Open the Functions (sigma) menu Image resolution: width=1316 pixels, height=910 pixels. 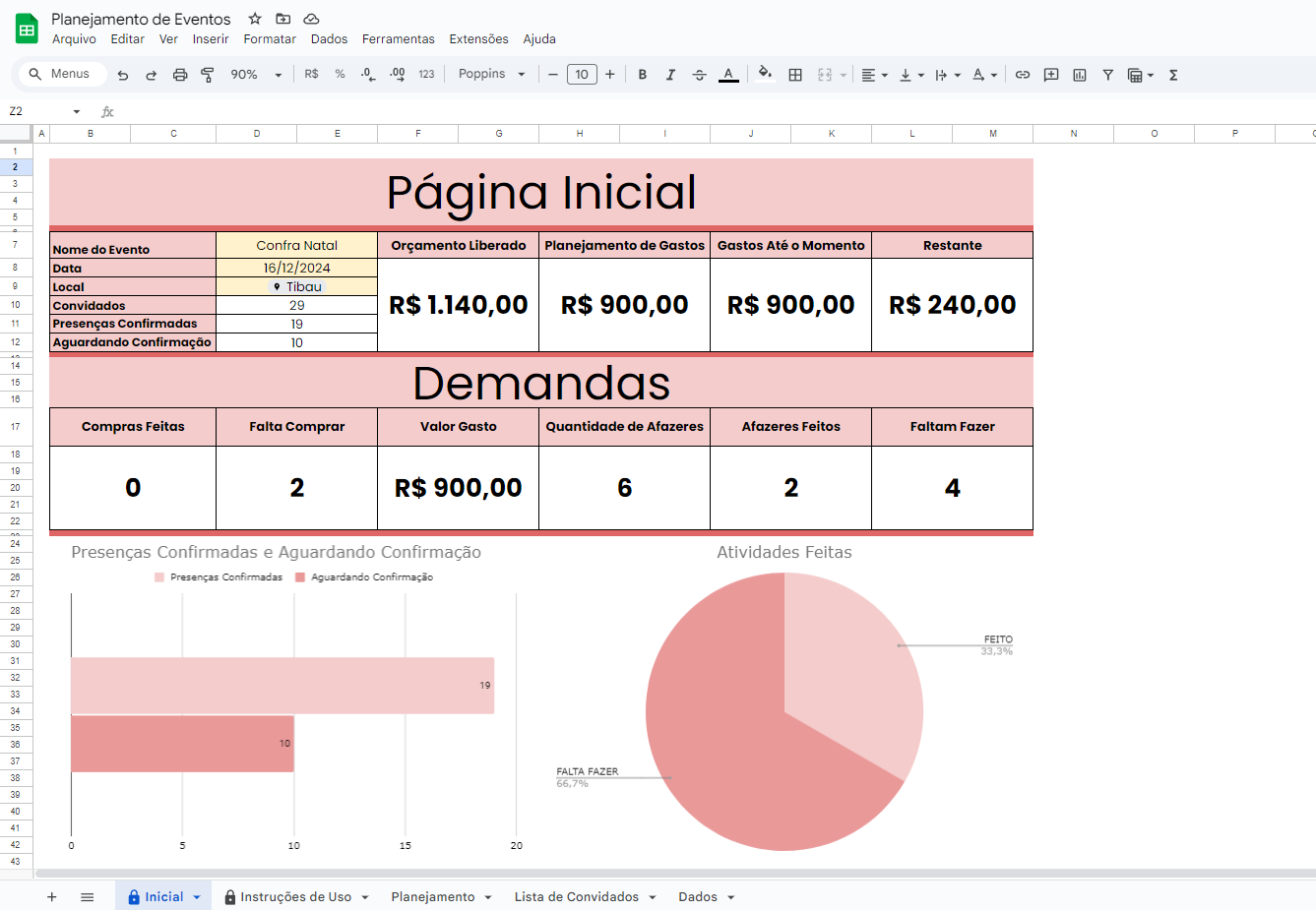point(1172,74)
